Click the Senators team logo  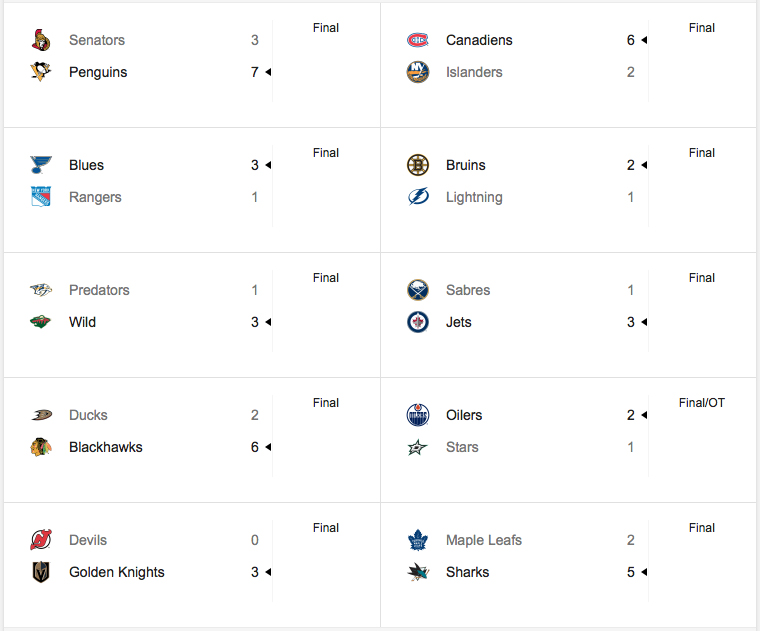click(40, 40)
